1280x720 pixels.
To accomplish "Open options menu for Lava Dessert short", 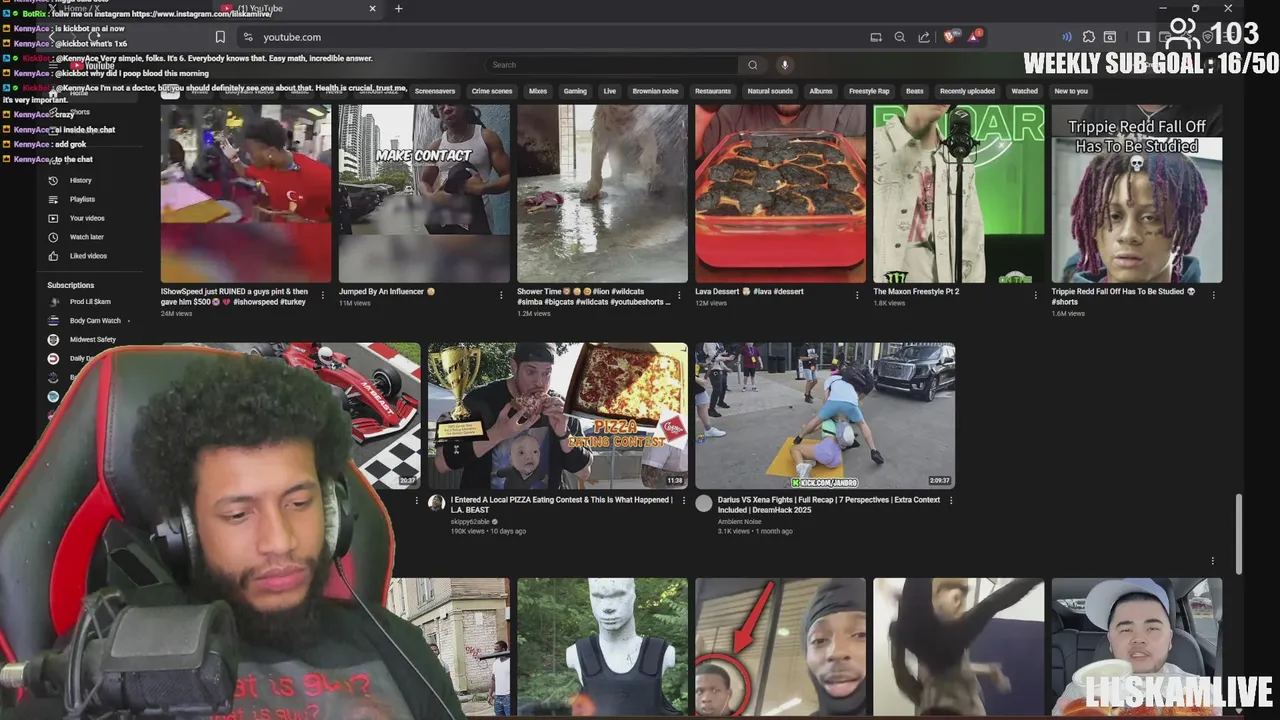I will click(857, 295).
